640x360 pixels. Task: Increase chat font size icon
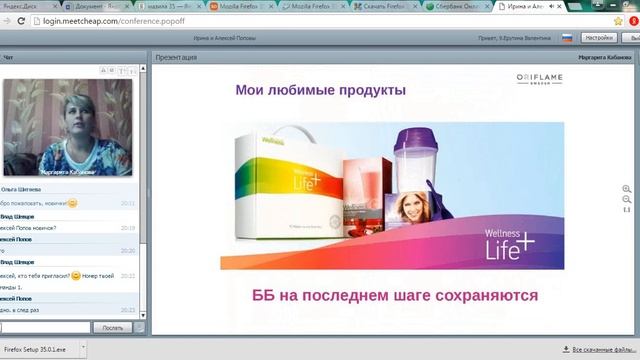click(122, 71)
